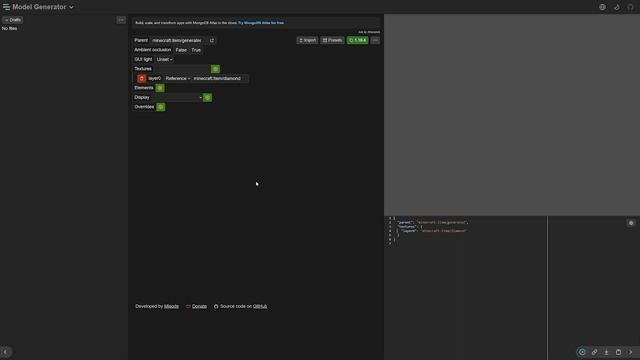This screenshot has width=640, height=360.
Task: Click the Import button
Action: 307,40
